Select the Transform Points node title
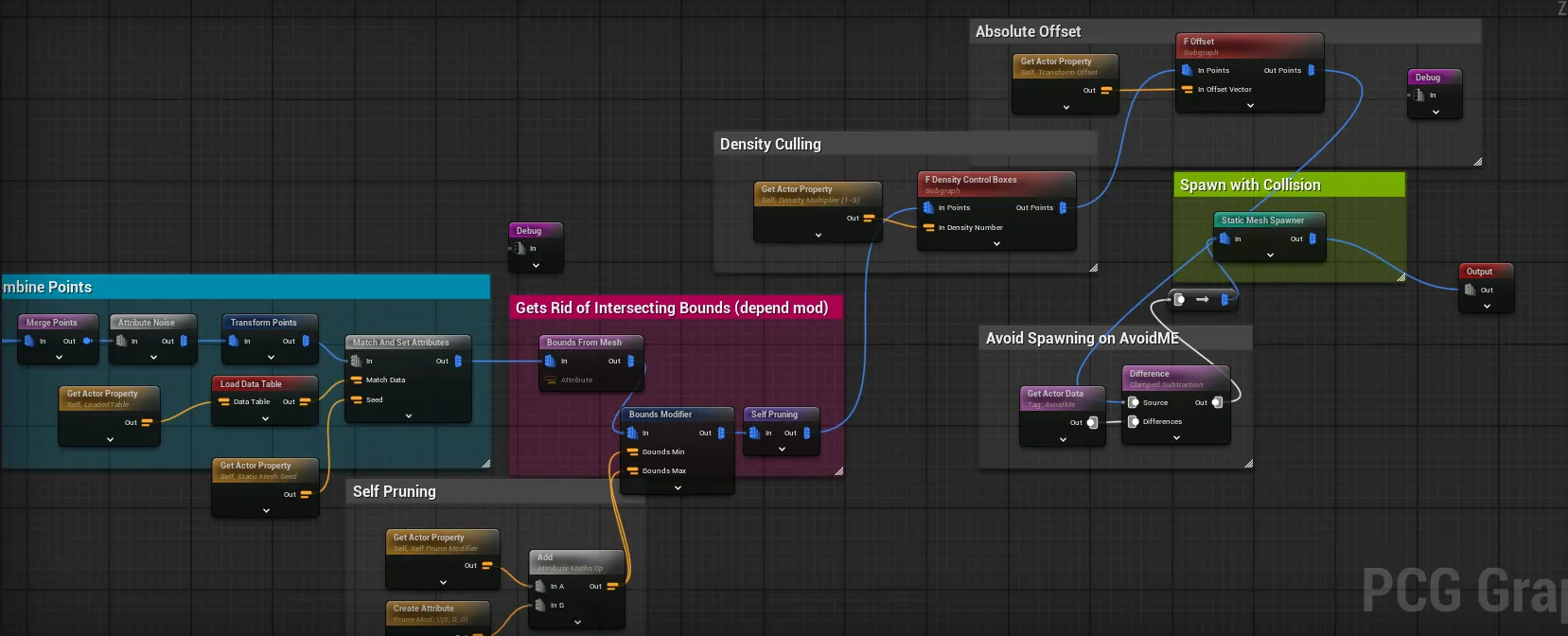 263,323
